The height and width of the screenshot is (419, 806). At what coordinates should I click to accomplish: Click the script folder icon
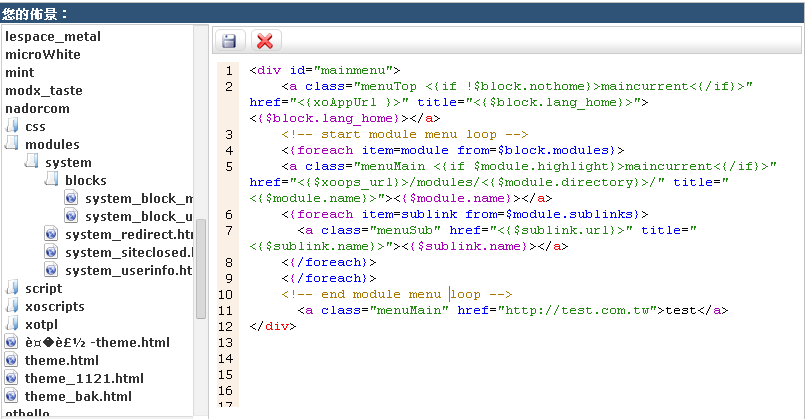click(12, 289)
